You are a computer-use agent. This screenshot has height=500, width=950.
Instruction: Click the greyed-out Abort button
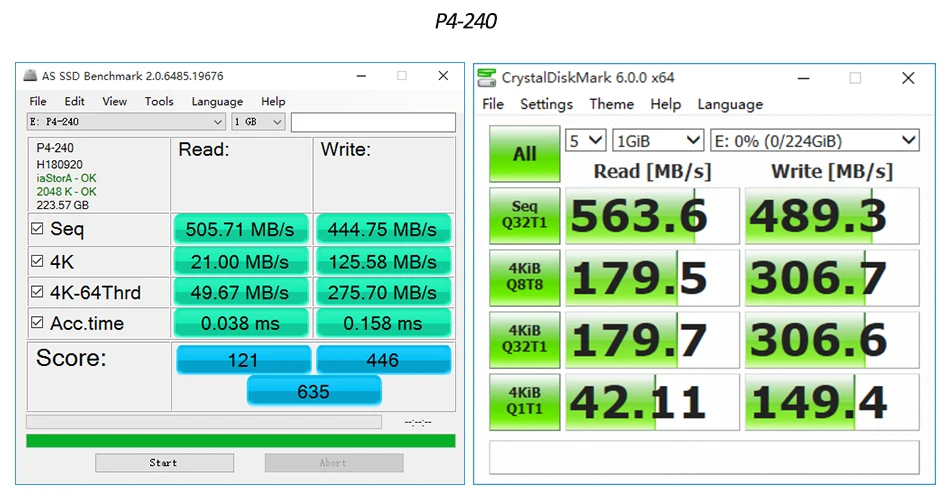(334, 462)
